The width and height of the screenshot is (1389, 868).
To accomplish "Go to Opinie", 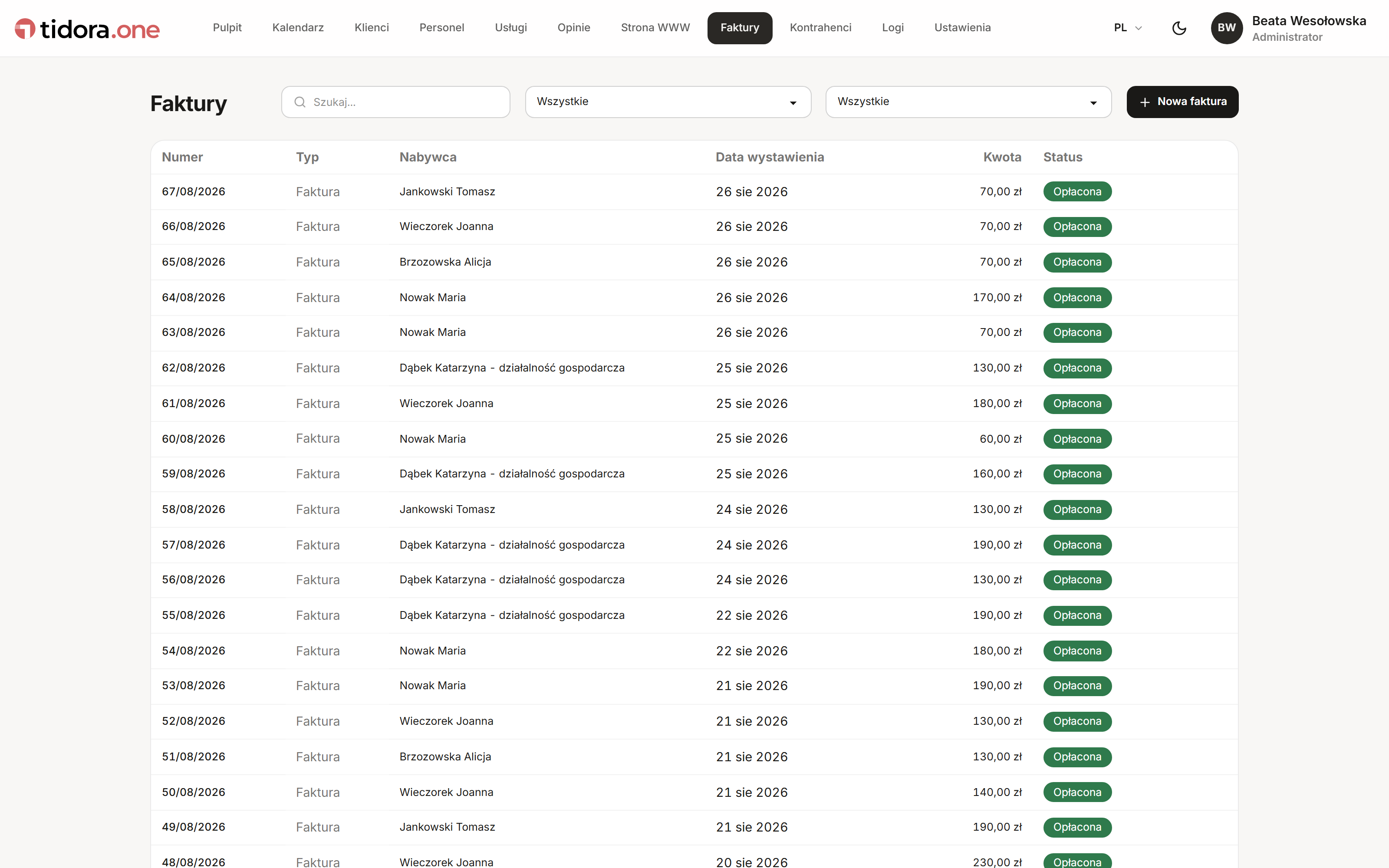I will (574, 28).
